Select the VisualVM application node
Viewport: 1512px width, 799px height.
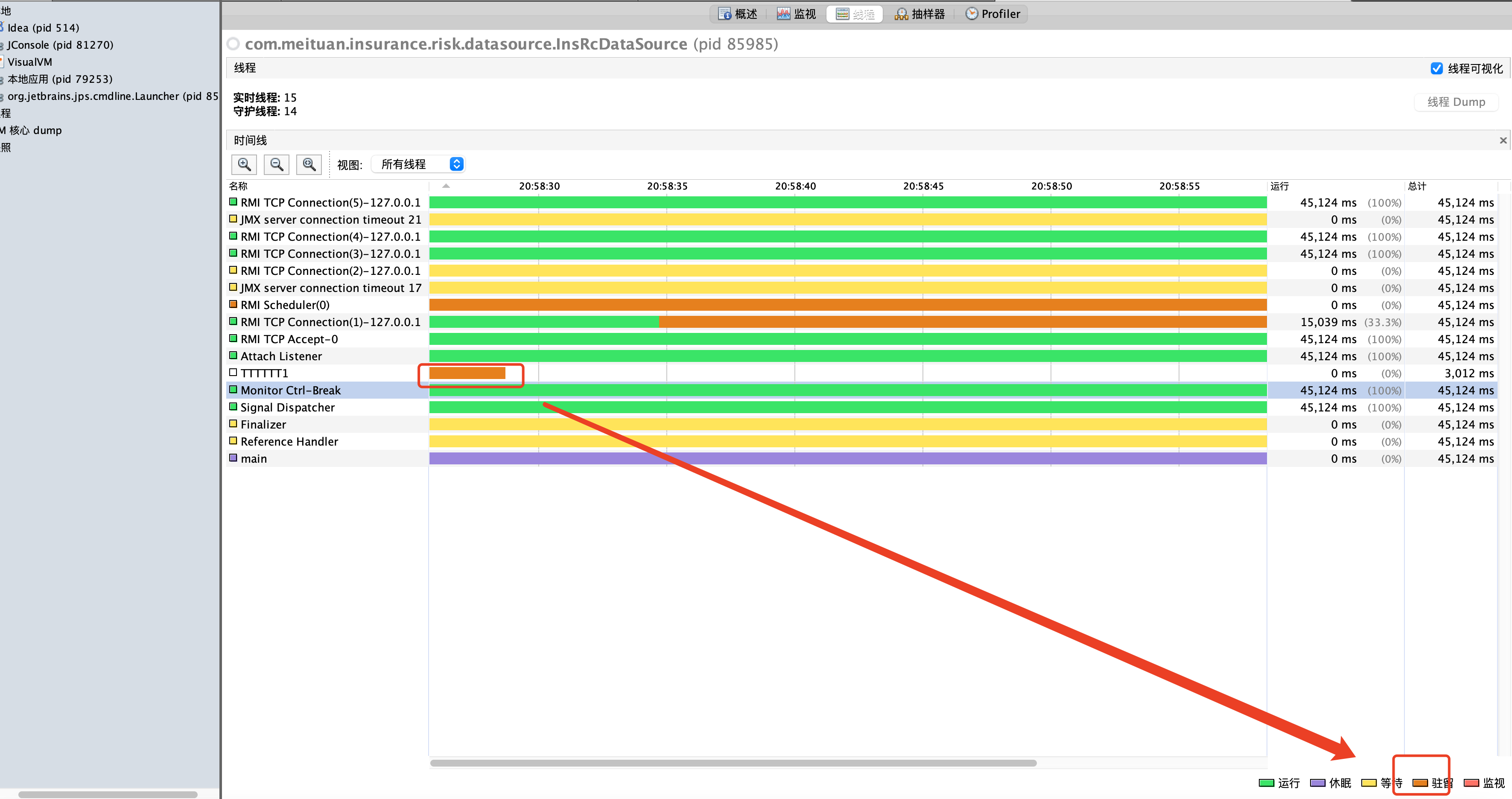click(29, 62)
